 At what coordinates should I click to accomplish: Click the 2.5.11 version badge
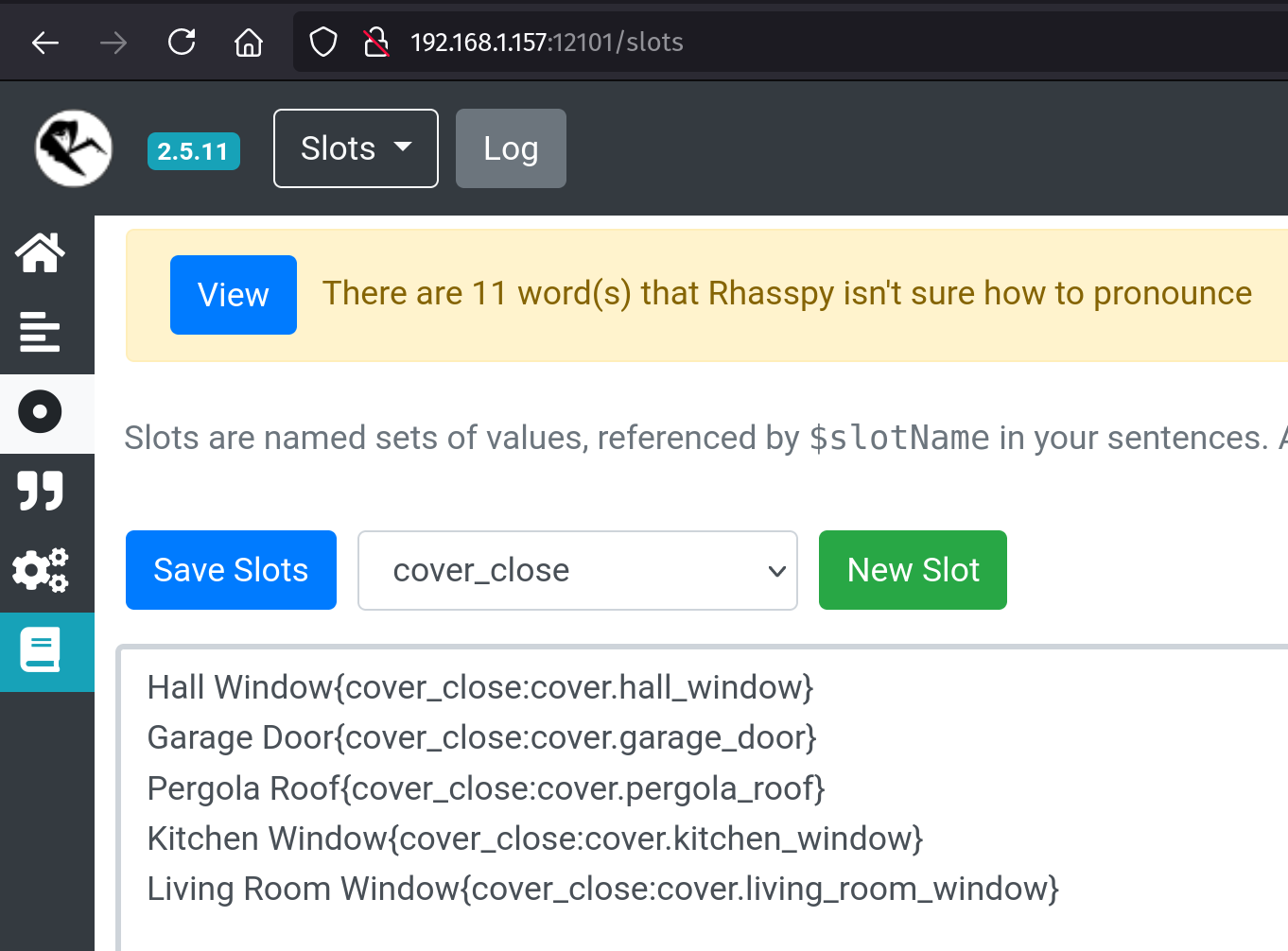[x=193, y=149]
